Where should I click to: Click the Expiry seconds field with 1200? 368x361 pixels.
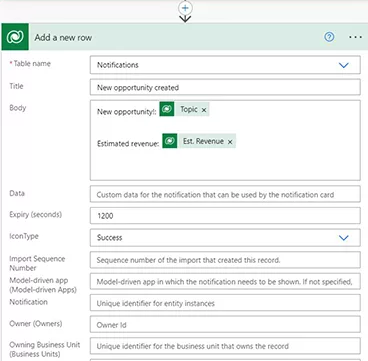pyautogui.click(x=225, y=216)
